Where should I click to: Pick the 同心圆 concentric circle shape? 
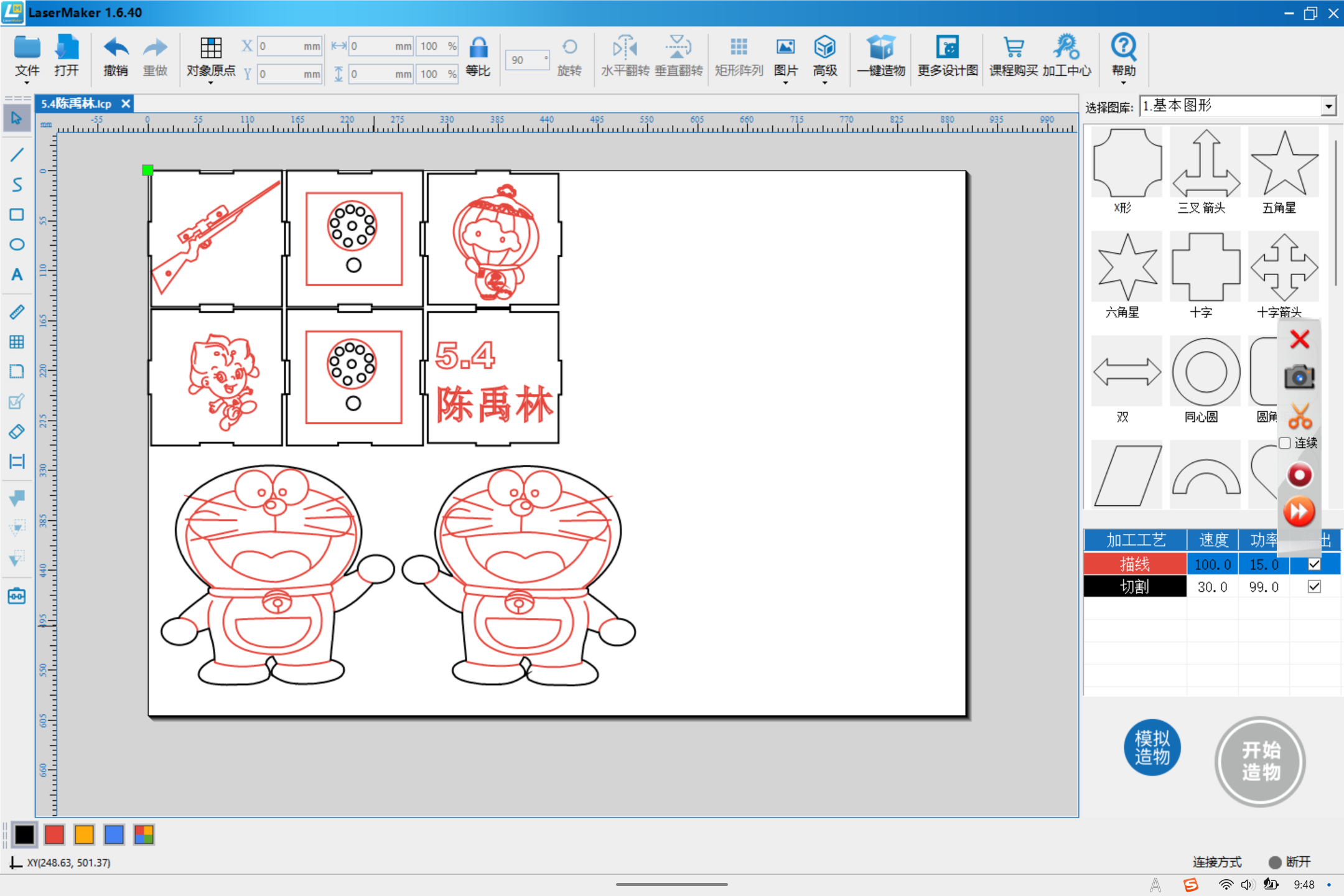coord(1206,372)
